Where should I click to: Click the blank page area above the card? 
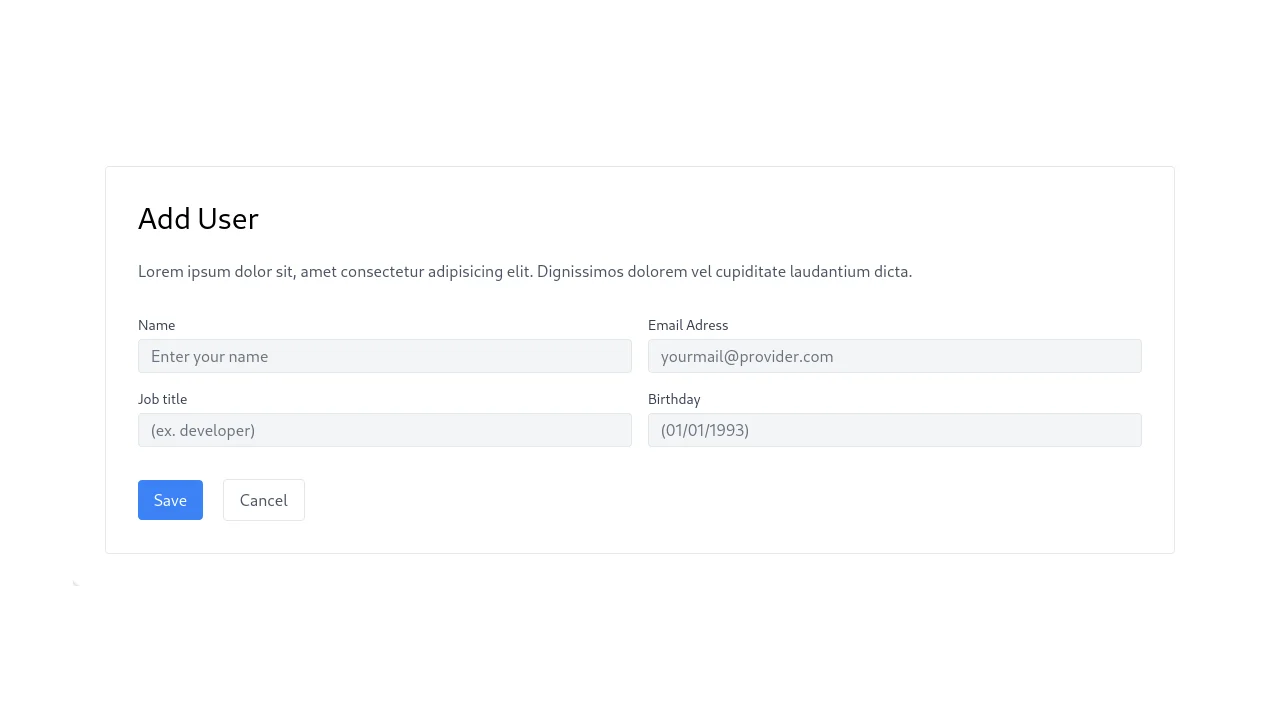click(640, 80)
